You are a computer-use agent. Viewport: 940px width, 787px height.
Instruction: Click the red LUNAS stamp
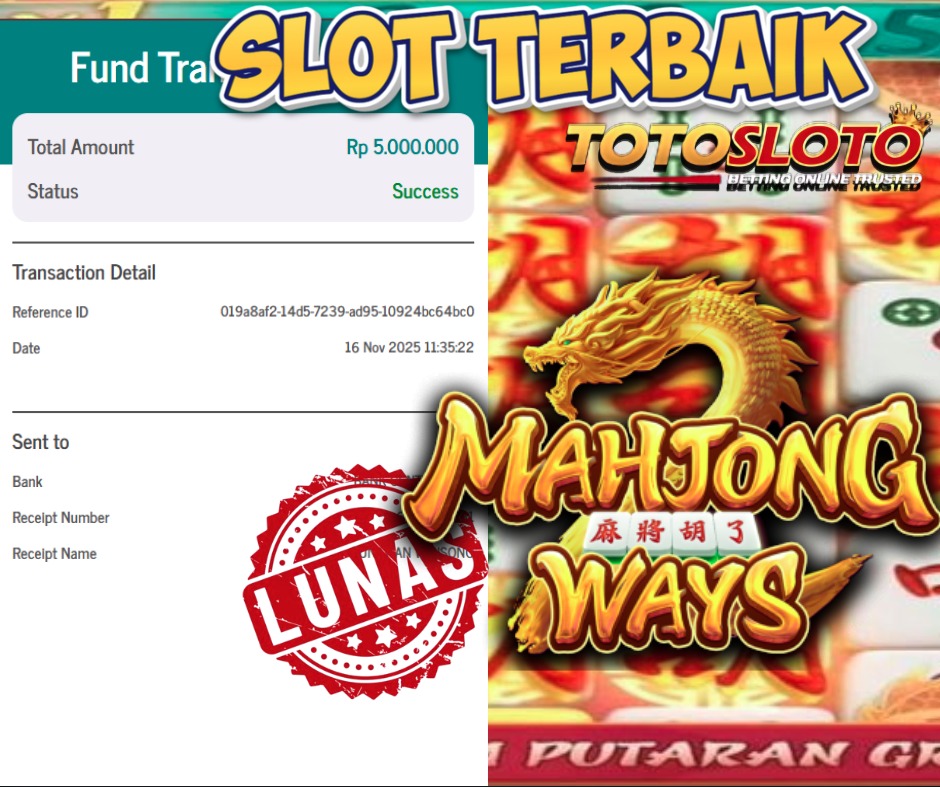[x=366, y=580]
